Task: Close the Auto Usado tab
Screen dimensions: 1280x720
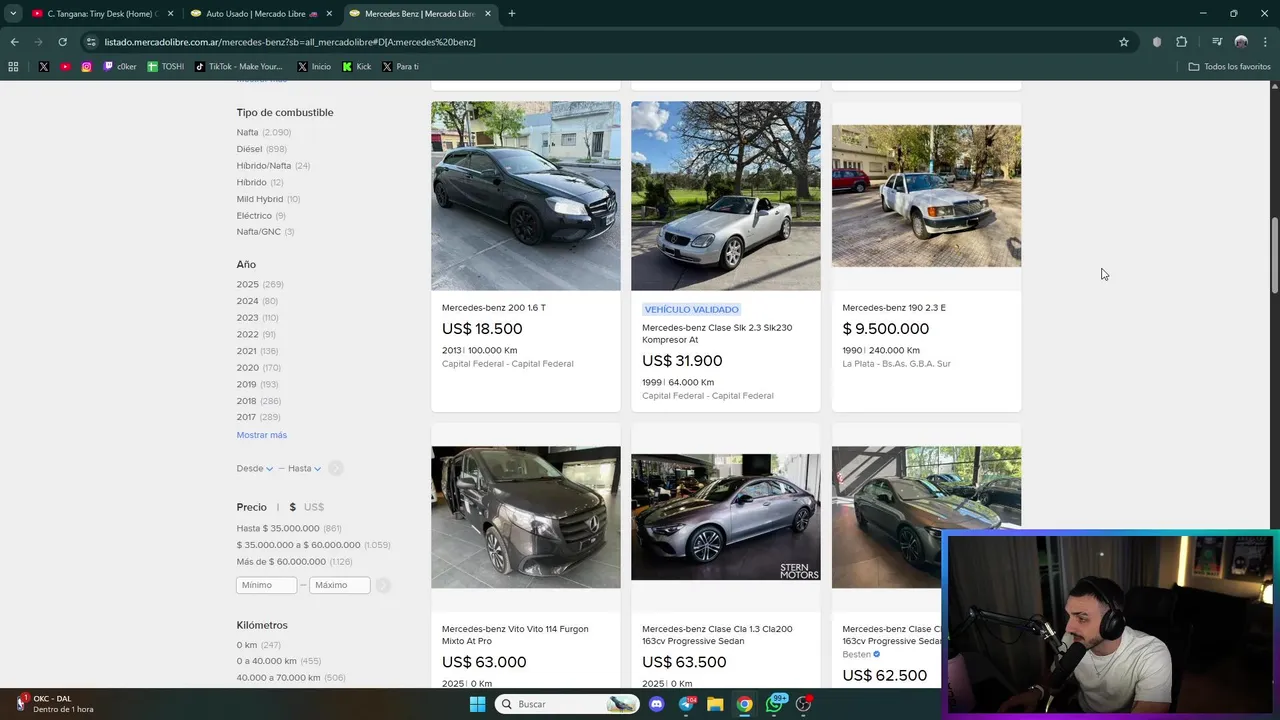Action: [329, 14]
